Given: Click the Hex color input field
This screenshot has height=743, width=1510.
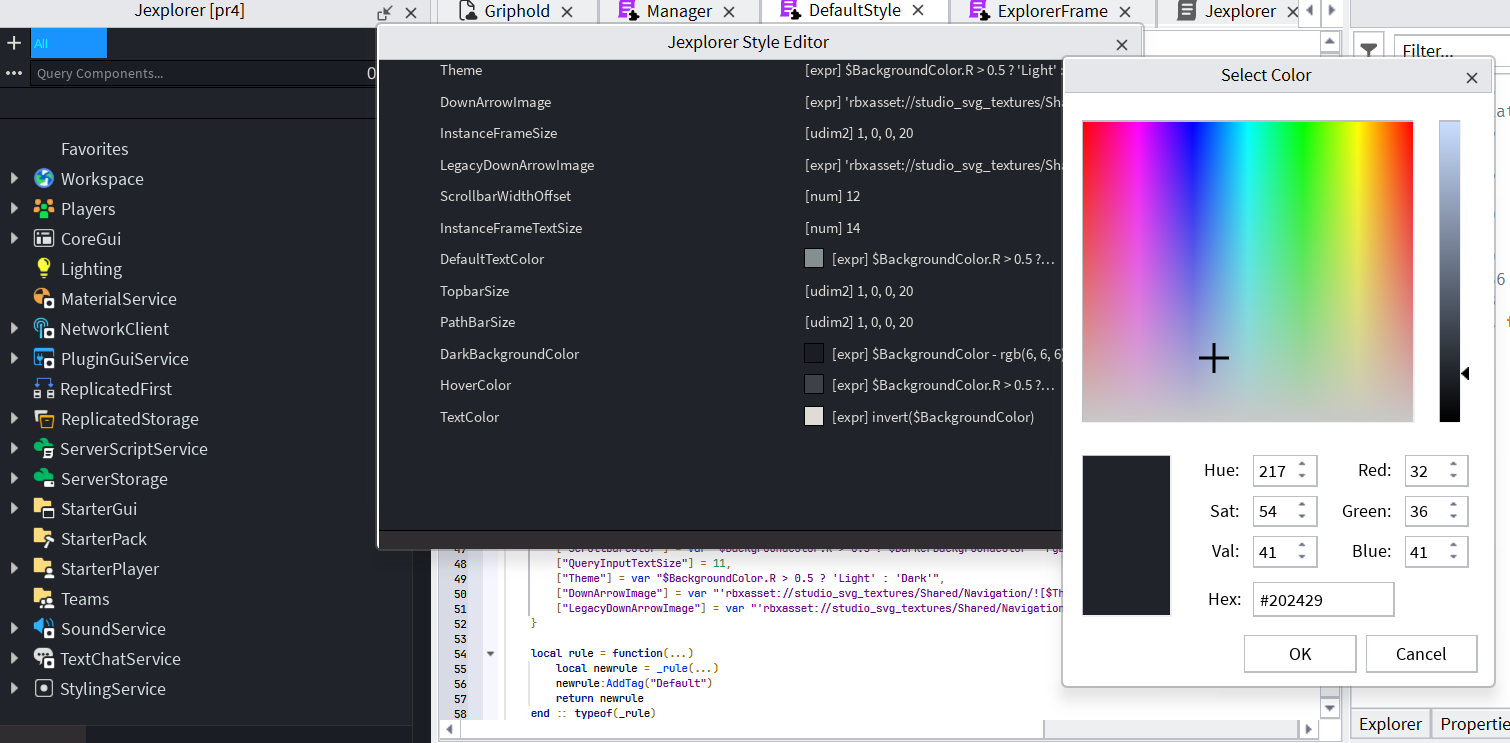Looking at the screenshot, I should (x=1322, y=599).
